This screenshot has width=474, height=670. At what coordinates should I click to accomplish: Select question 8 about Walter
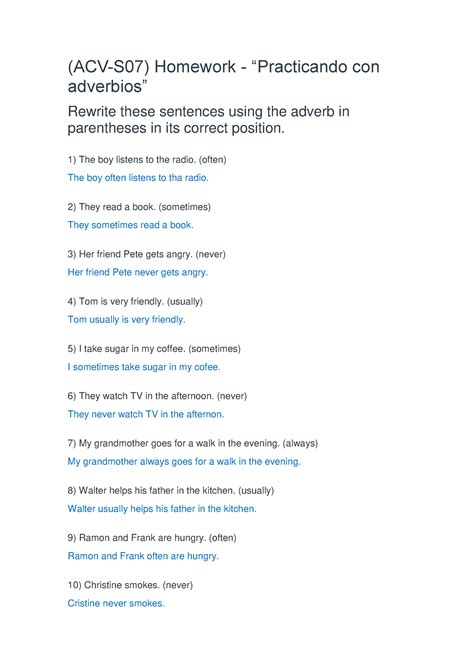pyautogui.click(x=171, y=491)
